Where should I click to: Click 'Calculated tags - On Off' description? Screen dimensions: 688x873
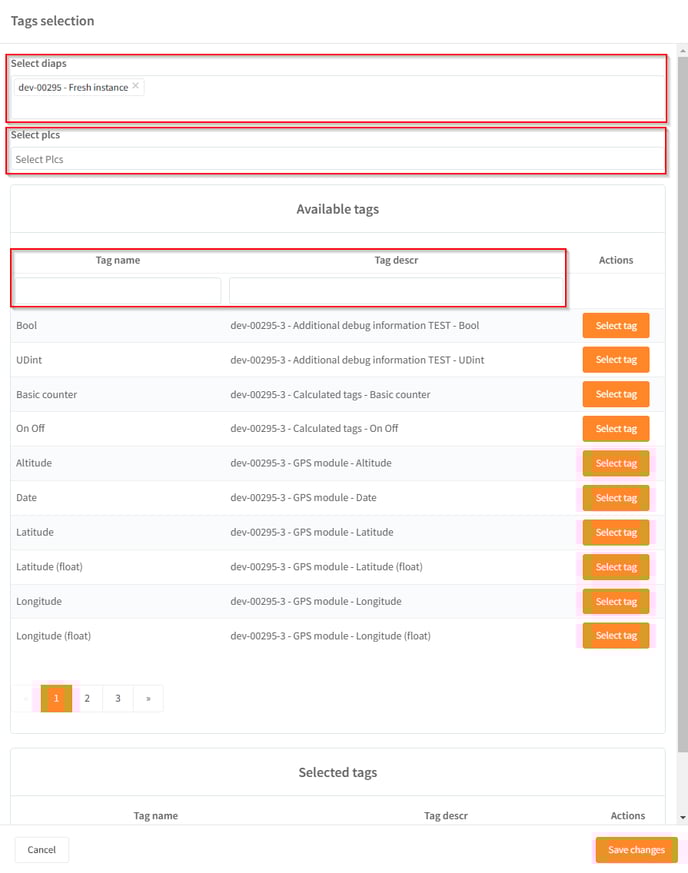[x=314, y=429]
